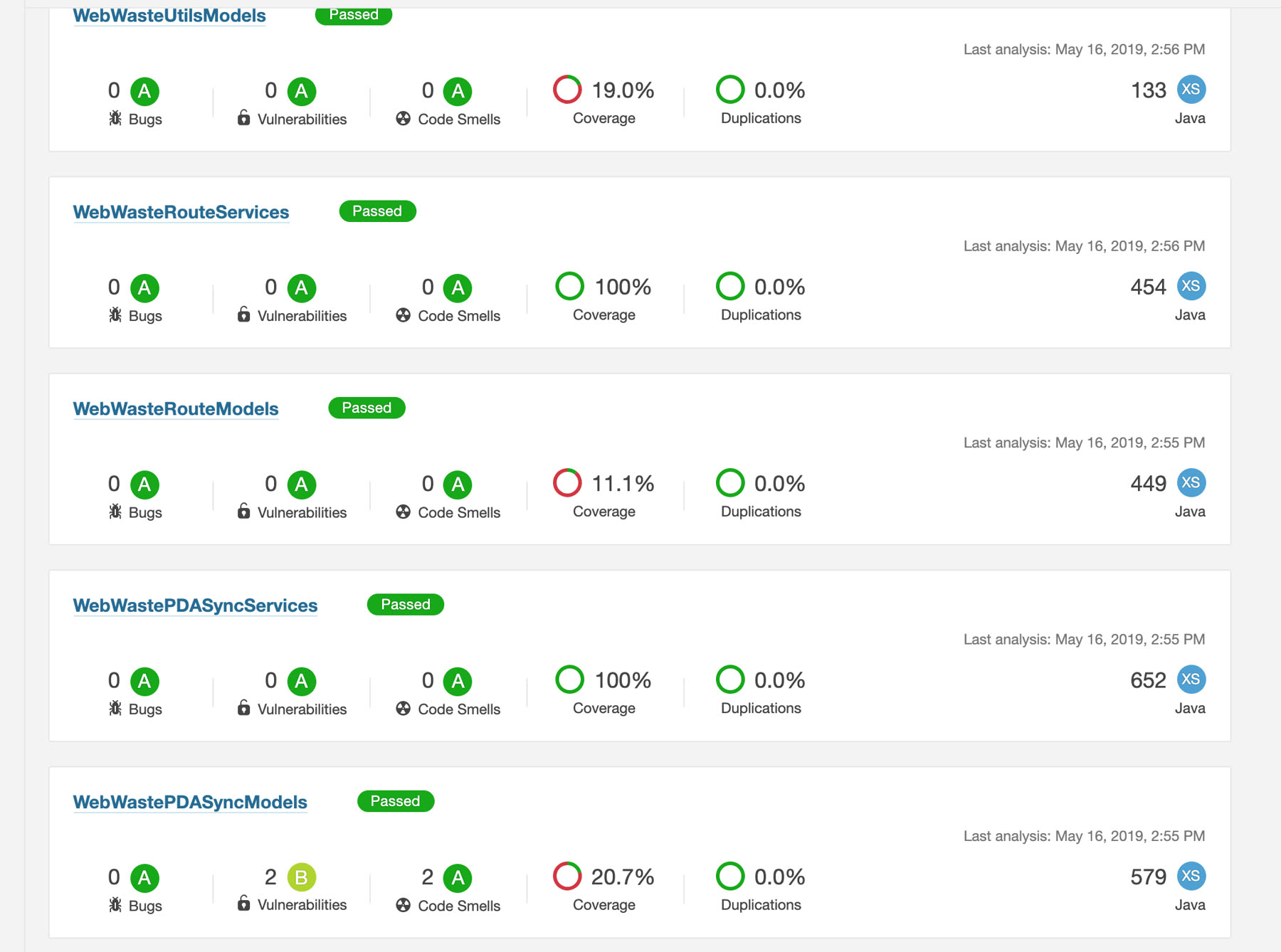Screen dimensions: 1281x952
Task: Click the 100% coverage value for WebWasteRouteServices
Action: pyautogui.click(x=623, y=287)
